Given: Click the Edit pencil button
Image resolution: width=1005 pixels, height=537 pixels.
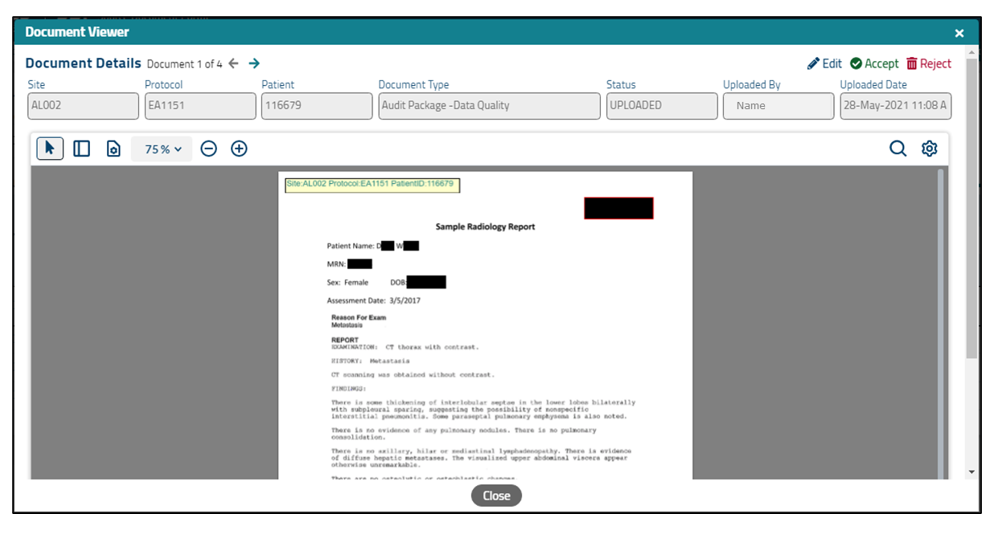Looking at the screenshot, I should coord(824,63).
